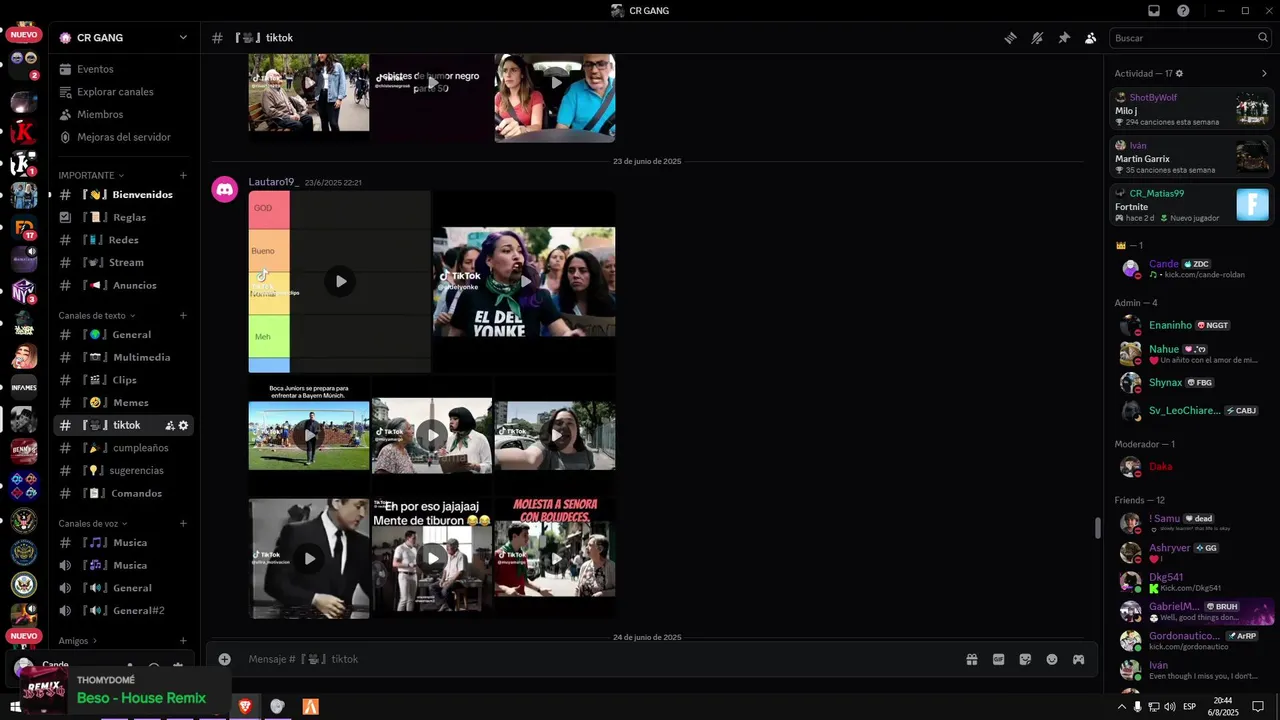Open the sticker picker icon
This screenshot has width=1280, height=720.
[1025, 659]
